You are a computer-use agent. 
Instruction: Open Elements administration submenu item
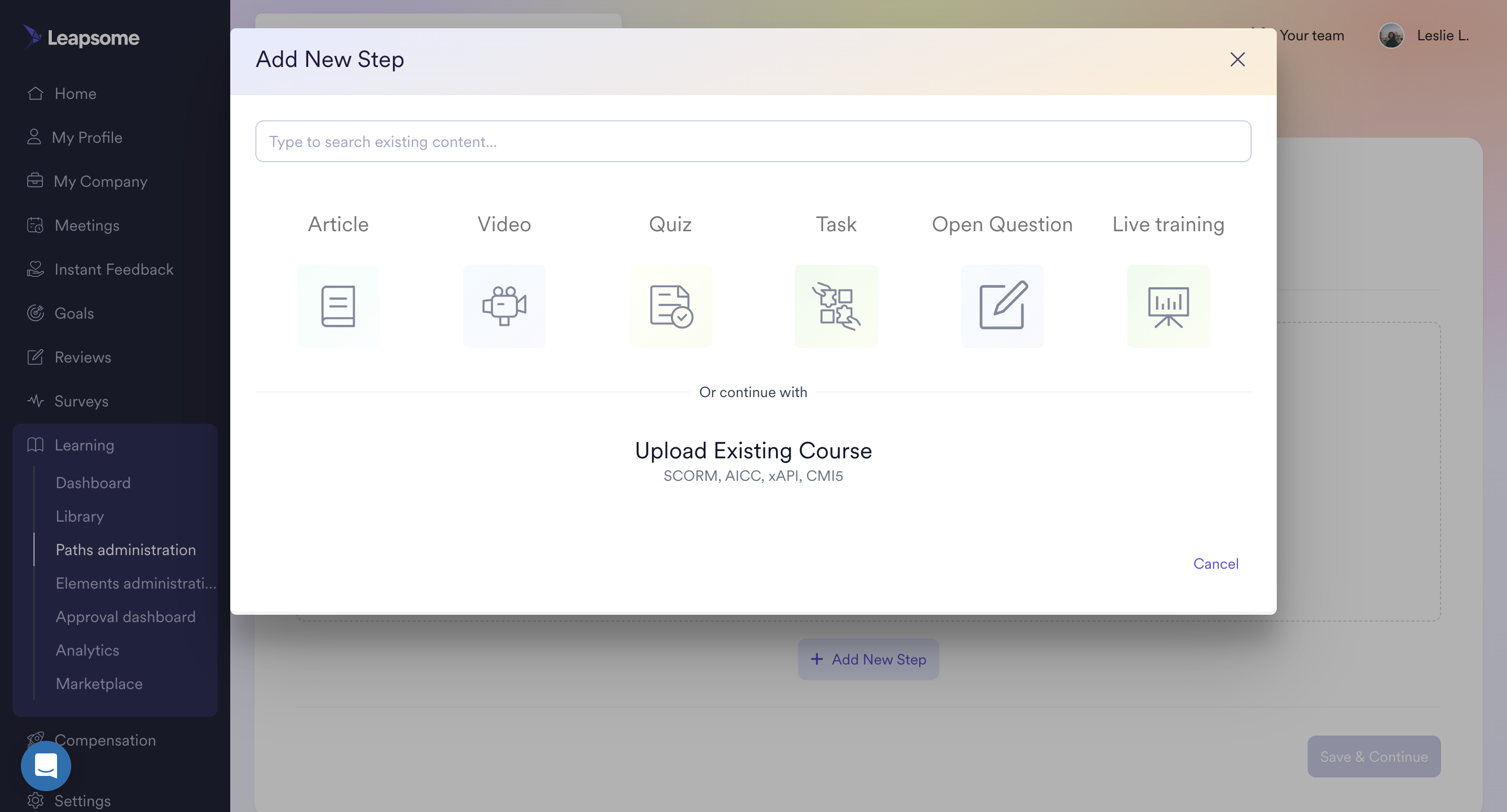pyautogui.click(x=136, y=583)
